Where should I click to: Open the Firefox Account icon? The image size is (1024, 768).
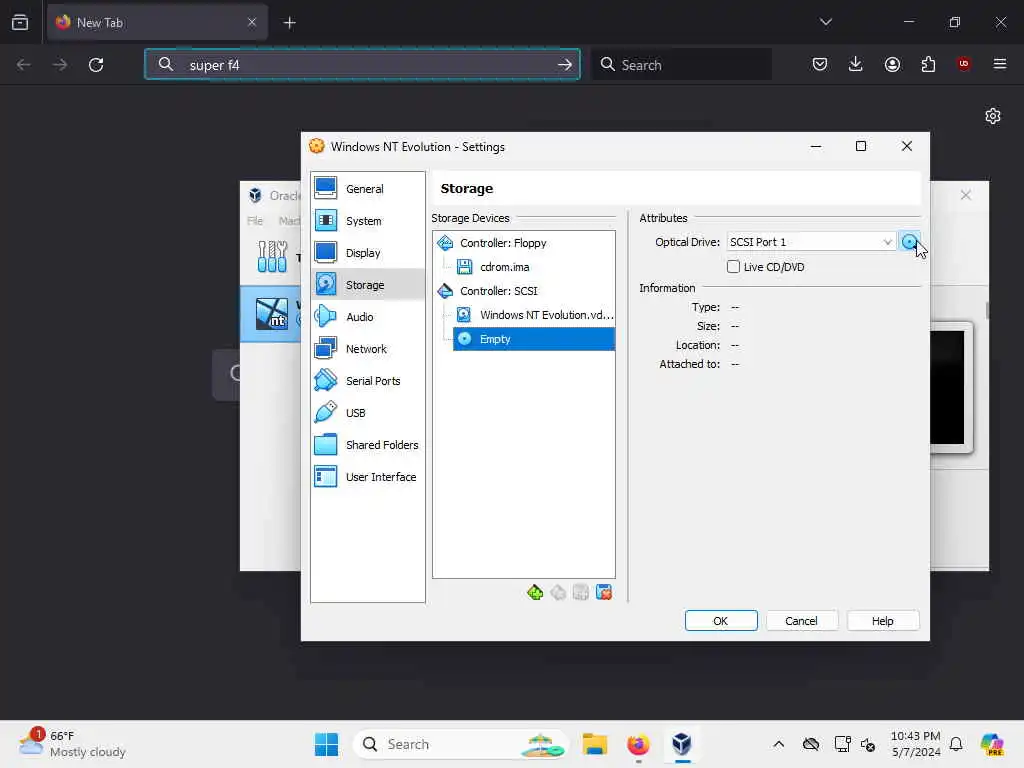[x=892, y=64]
